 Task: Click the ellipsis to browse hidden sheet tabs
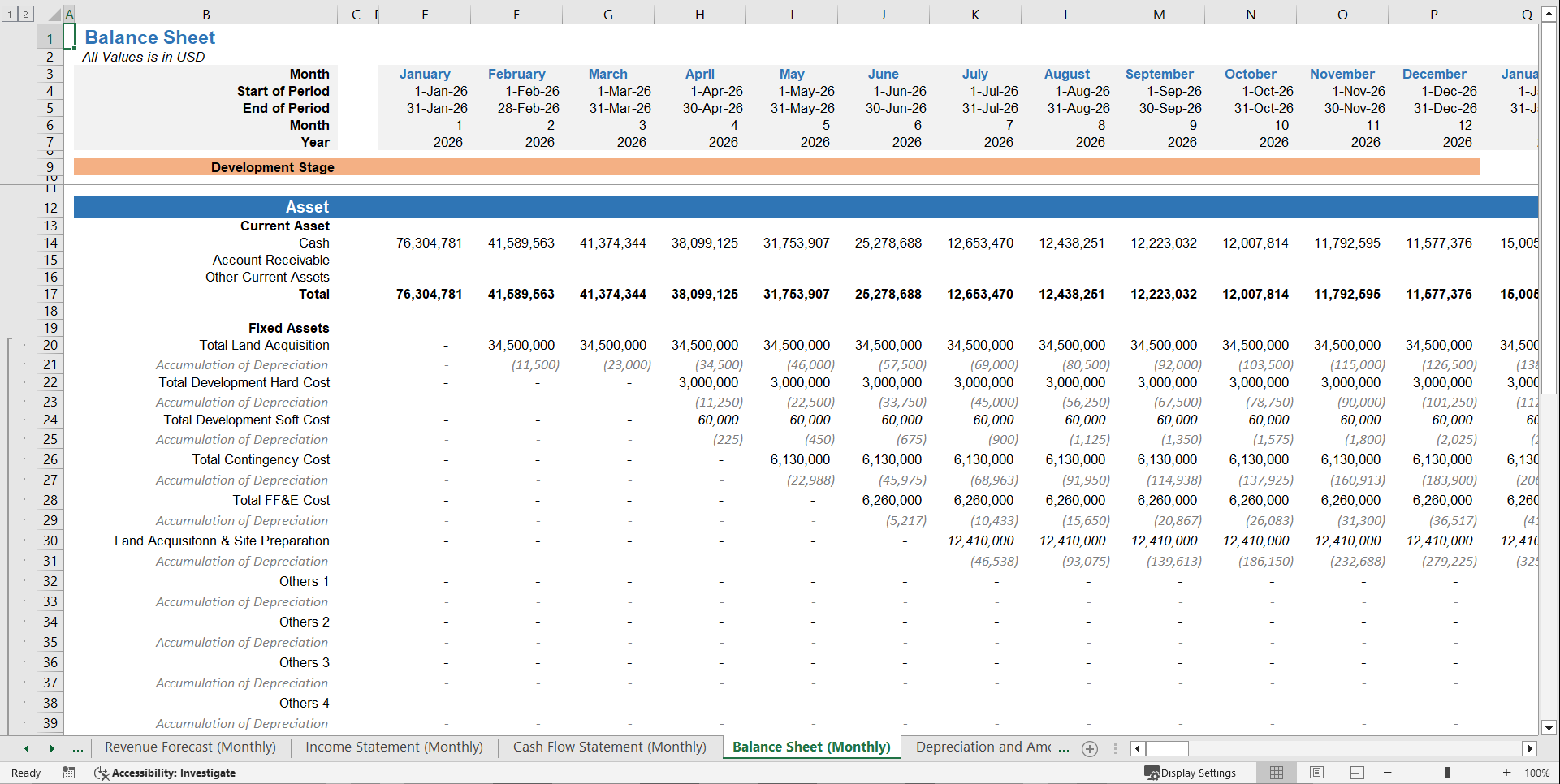pos(77,748)
